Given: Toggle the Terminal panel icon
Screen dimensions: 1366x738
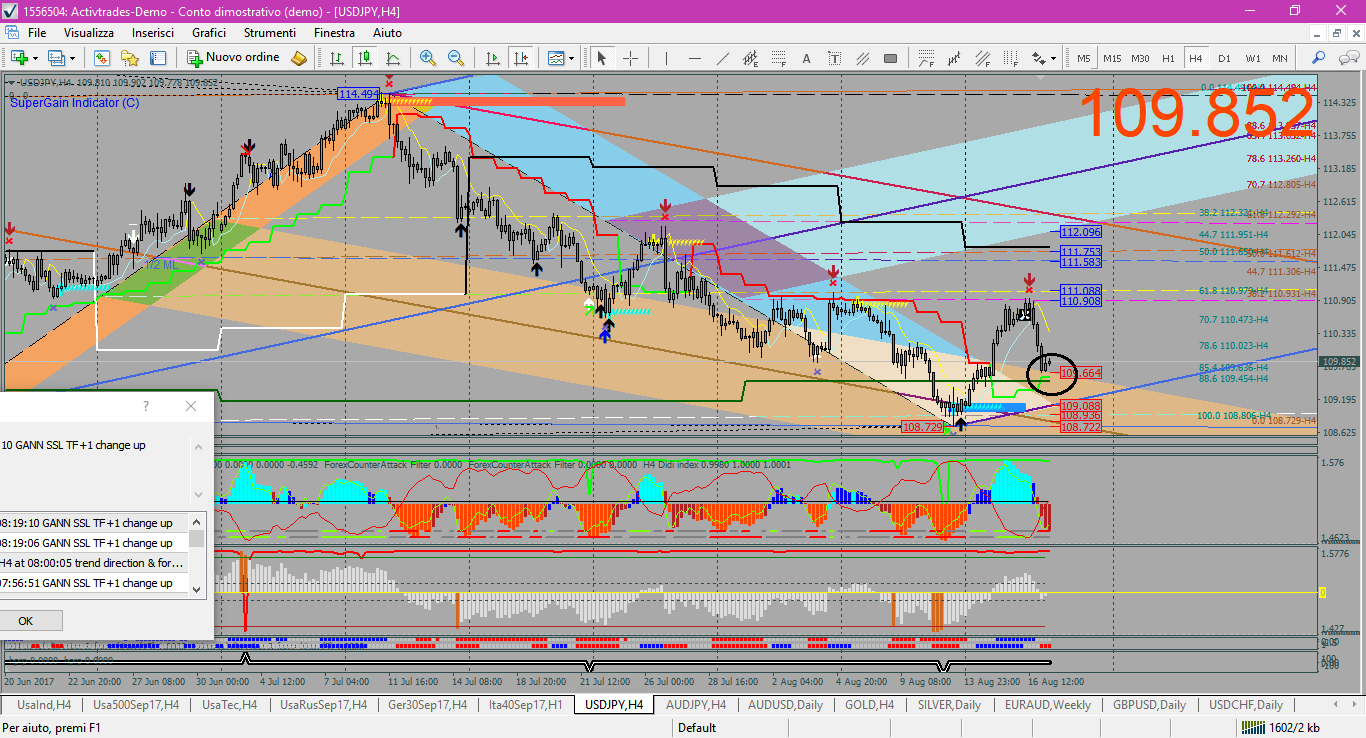Looking at the screenshot, I should (x=158, y=58).
